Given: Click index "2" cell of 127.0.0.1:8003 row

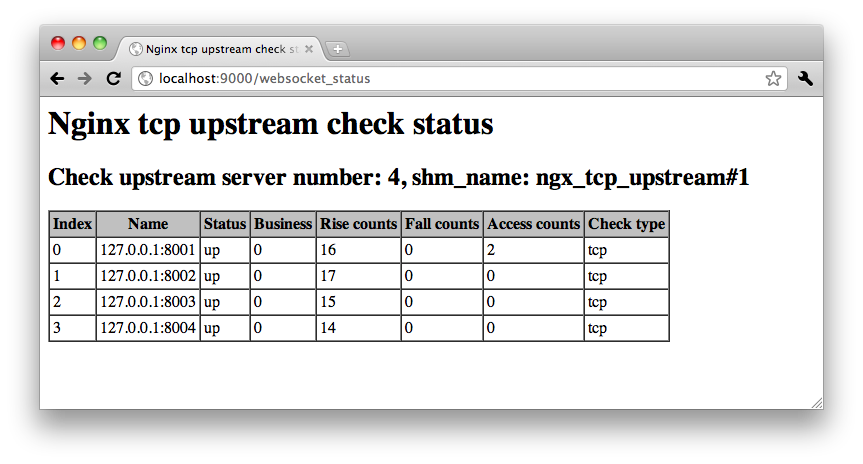Looking at the screenshot, I should click(72, 302).
